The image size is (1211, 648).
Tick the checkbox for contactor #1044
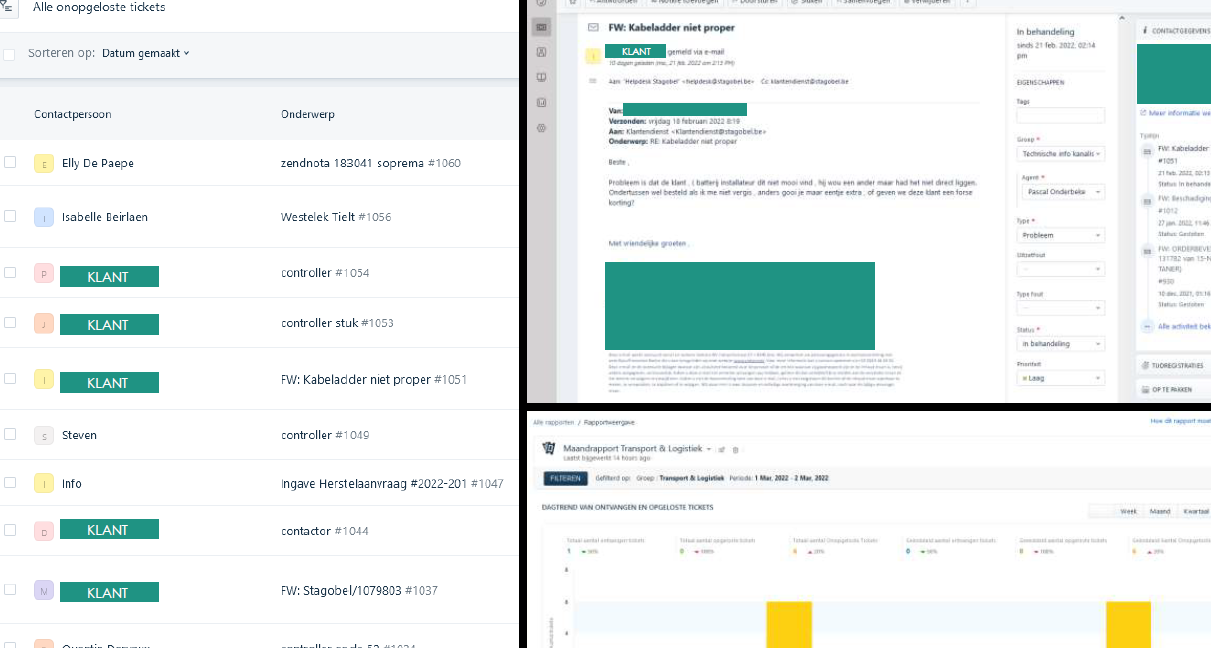pyautogui.click(x=10, y=530)
